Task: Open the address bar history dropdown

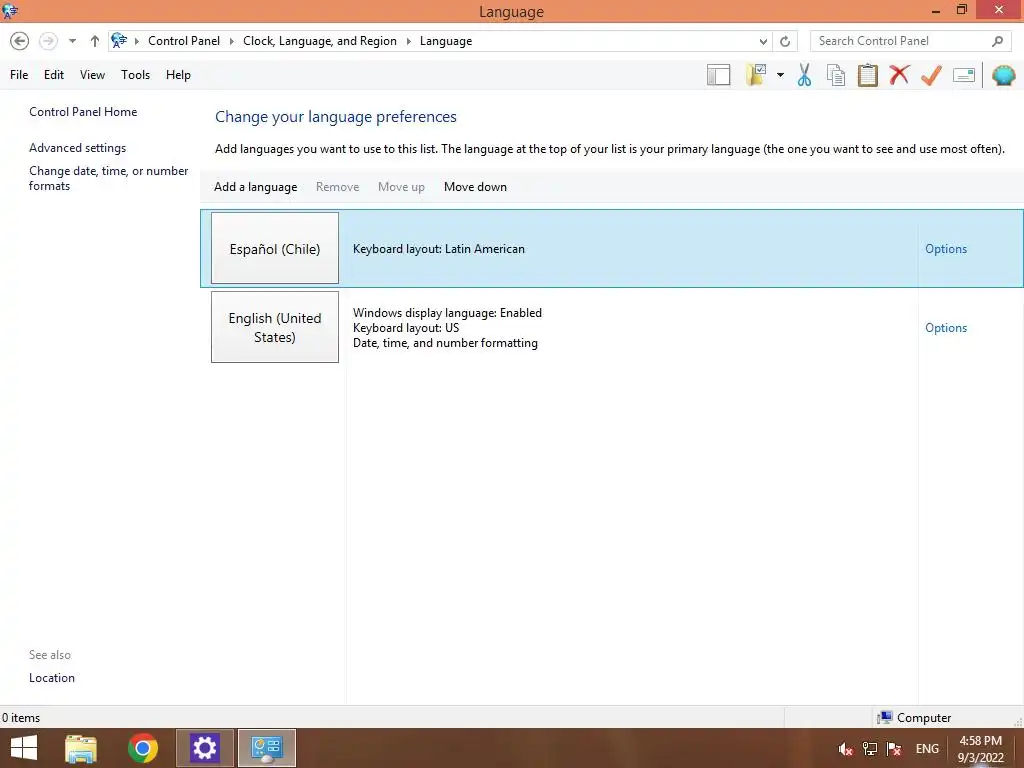Action: (763, 41)
